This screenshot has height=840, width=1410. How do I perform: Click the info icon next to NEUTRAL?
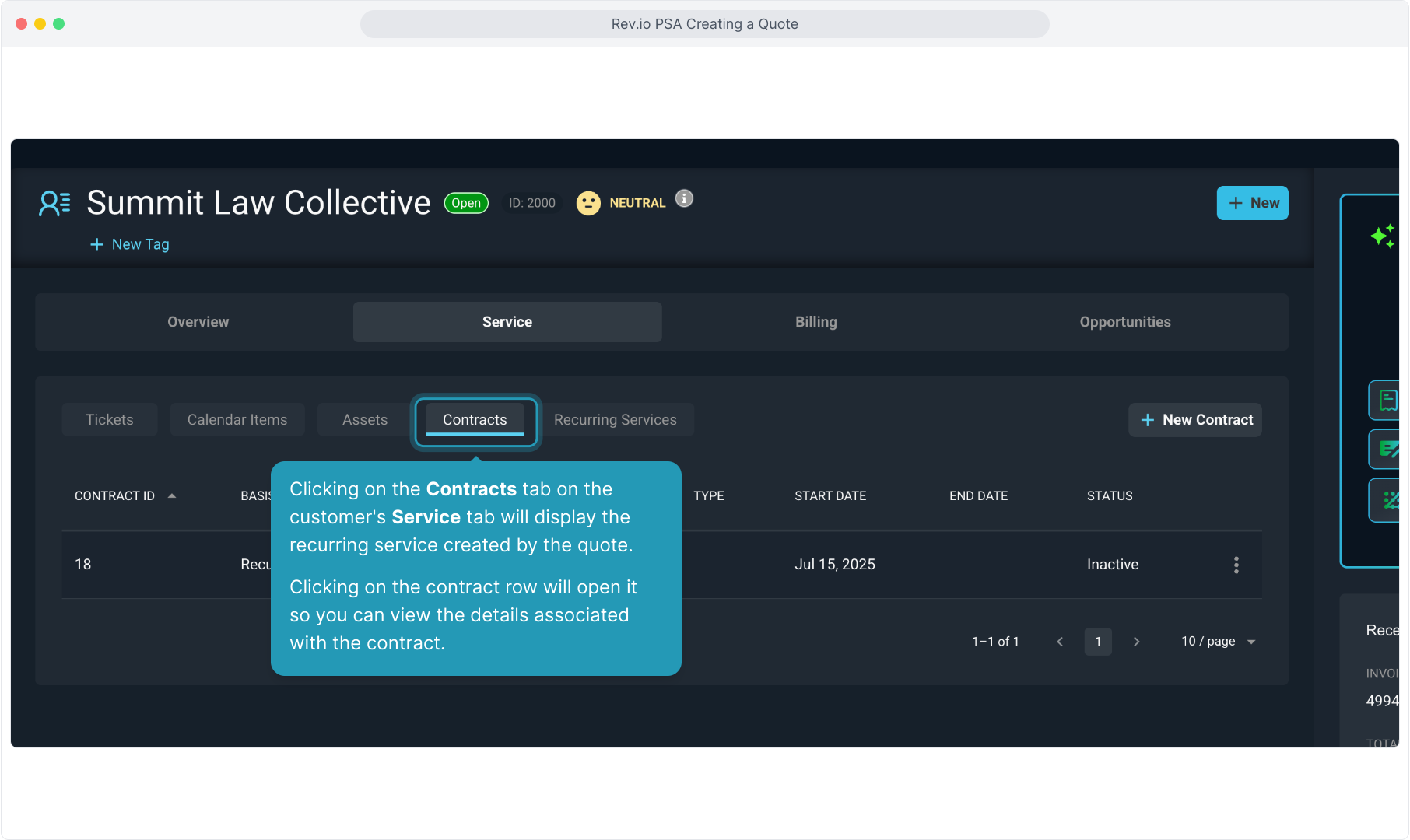click(x=684, y=199)
